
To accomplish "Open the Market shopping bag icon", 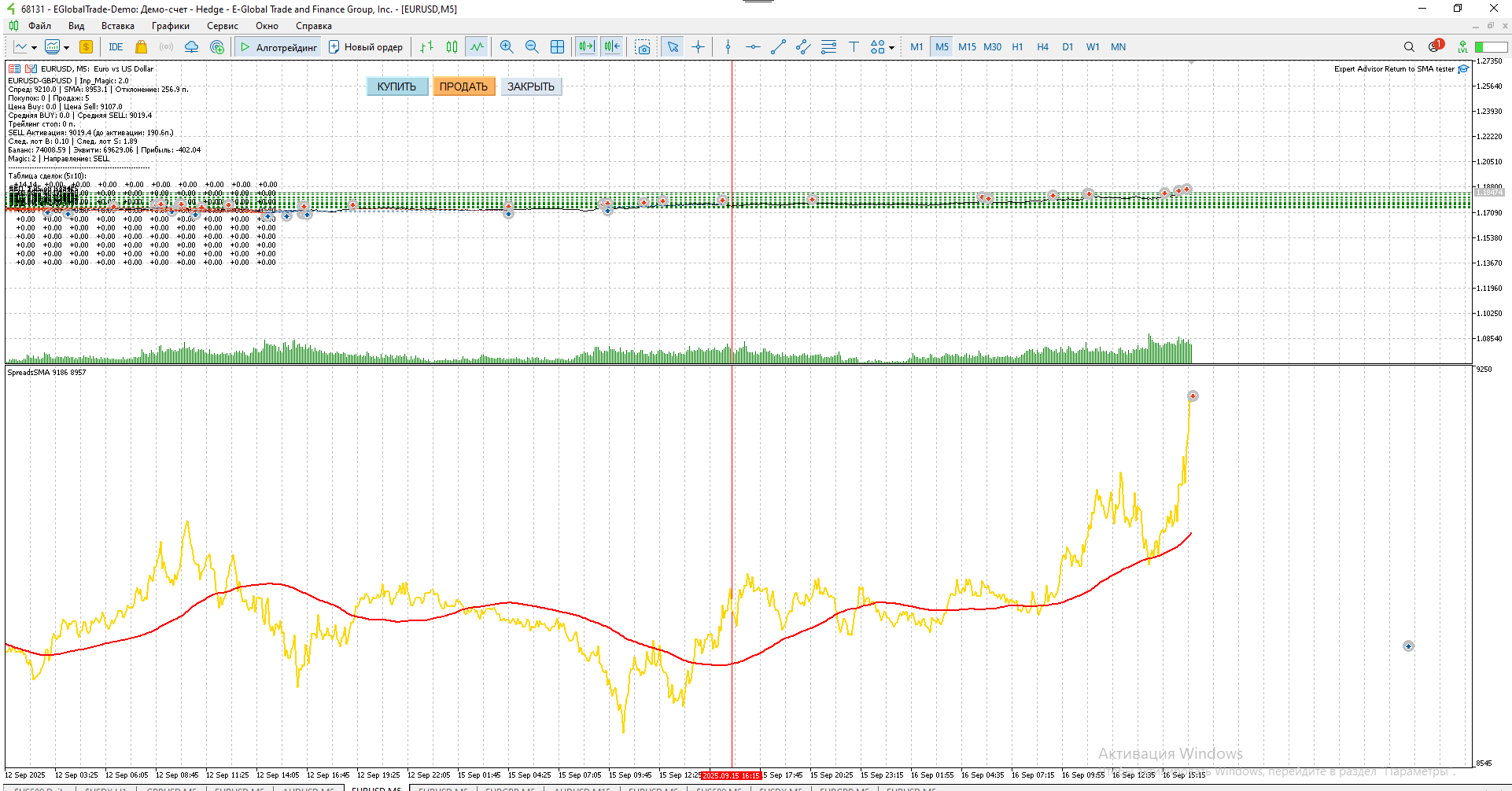I will 142,47.
